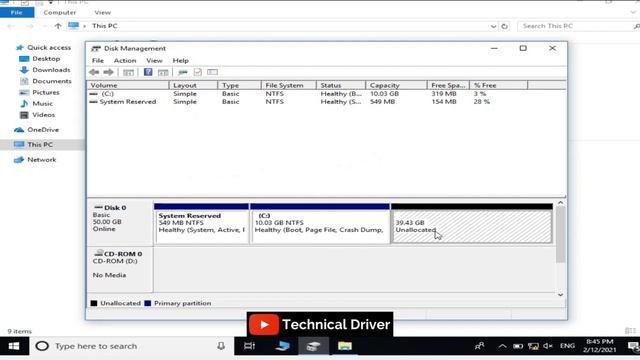Select Computer tab in File Explorer

coord(60,12)
